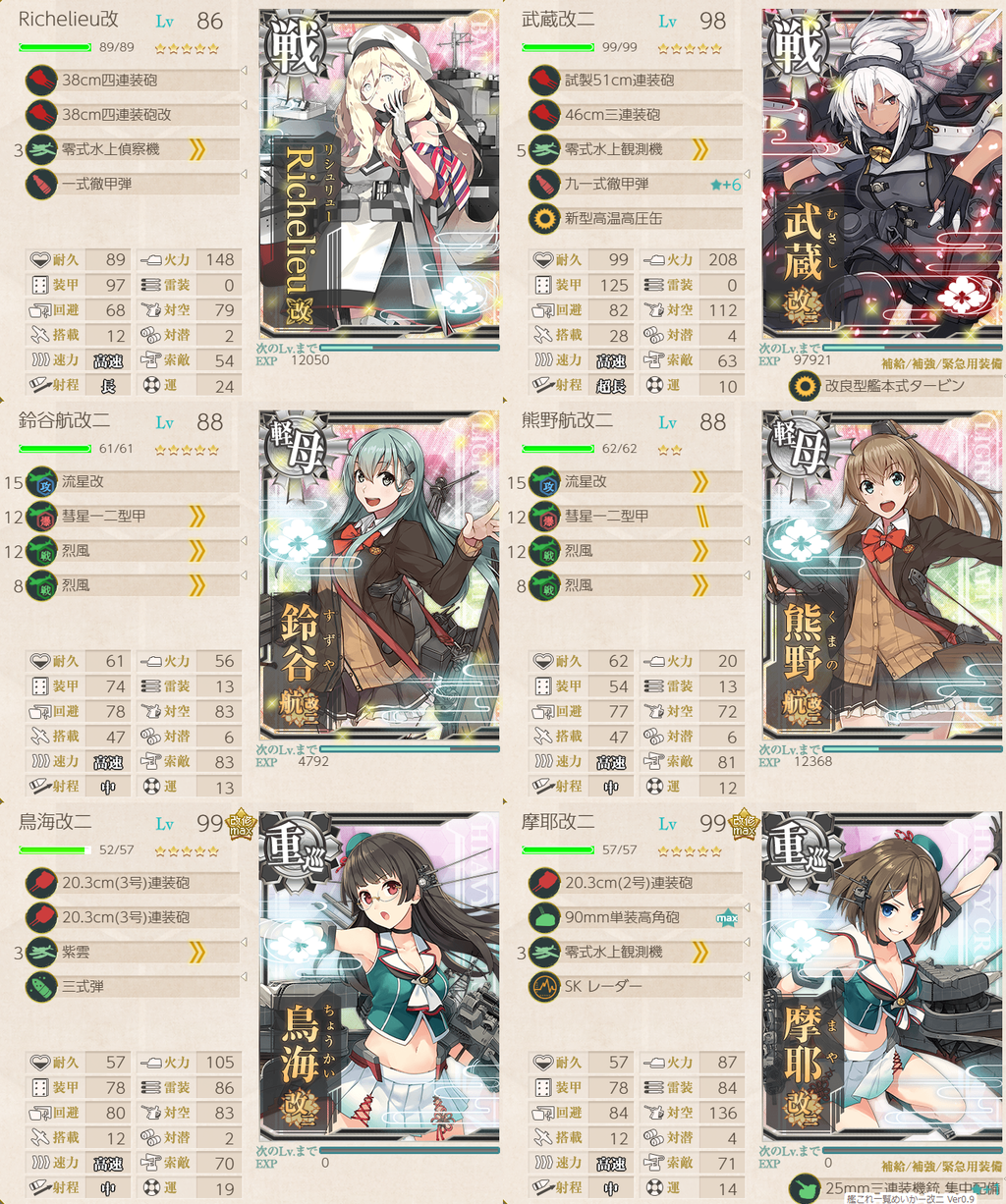Click the shell icon next to 一式徹甲弾

coord(41,184)
